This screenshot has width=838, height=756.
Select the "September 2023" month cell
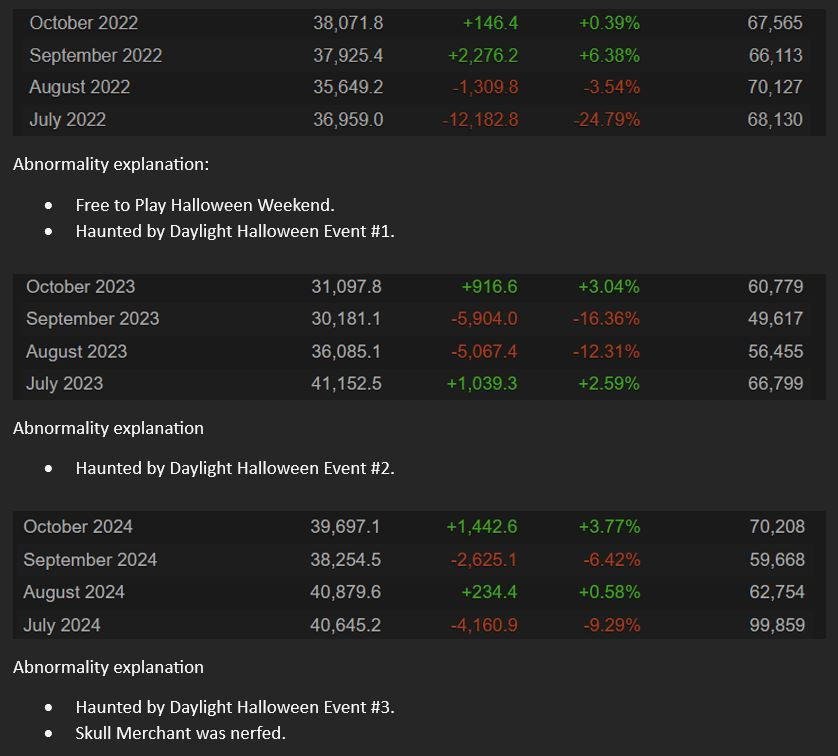[93, 319]
